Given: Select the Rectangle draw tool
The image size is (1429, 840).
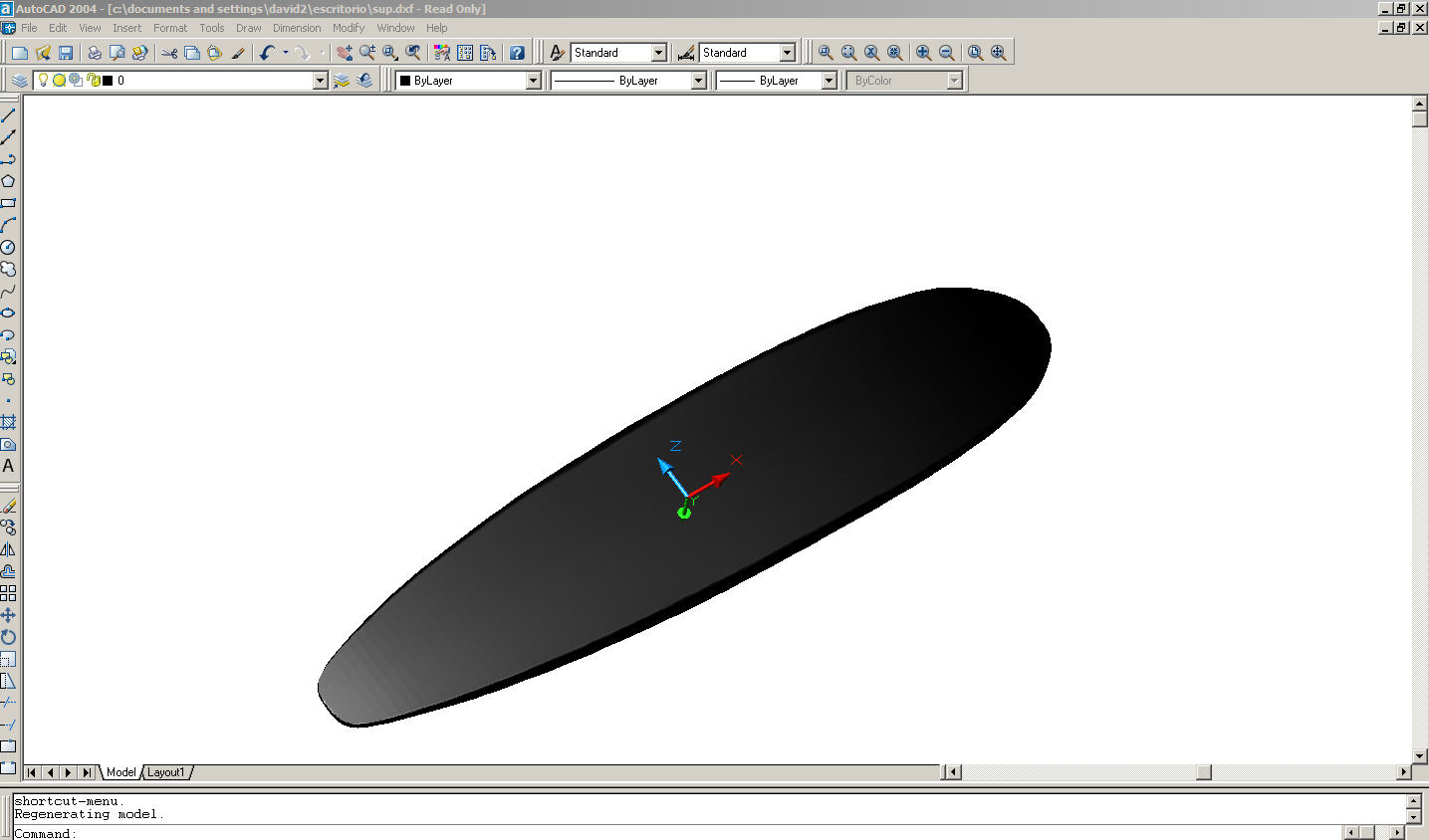Looking at the screenshot, I should (x=8, y=203).
